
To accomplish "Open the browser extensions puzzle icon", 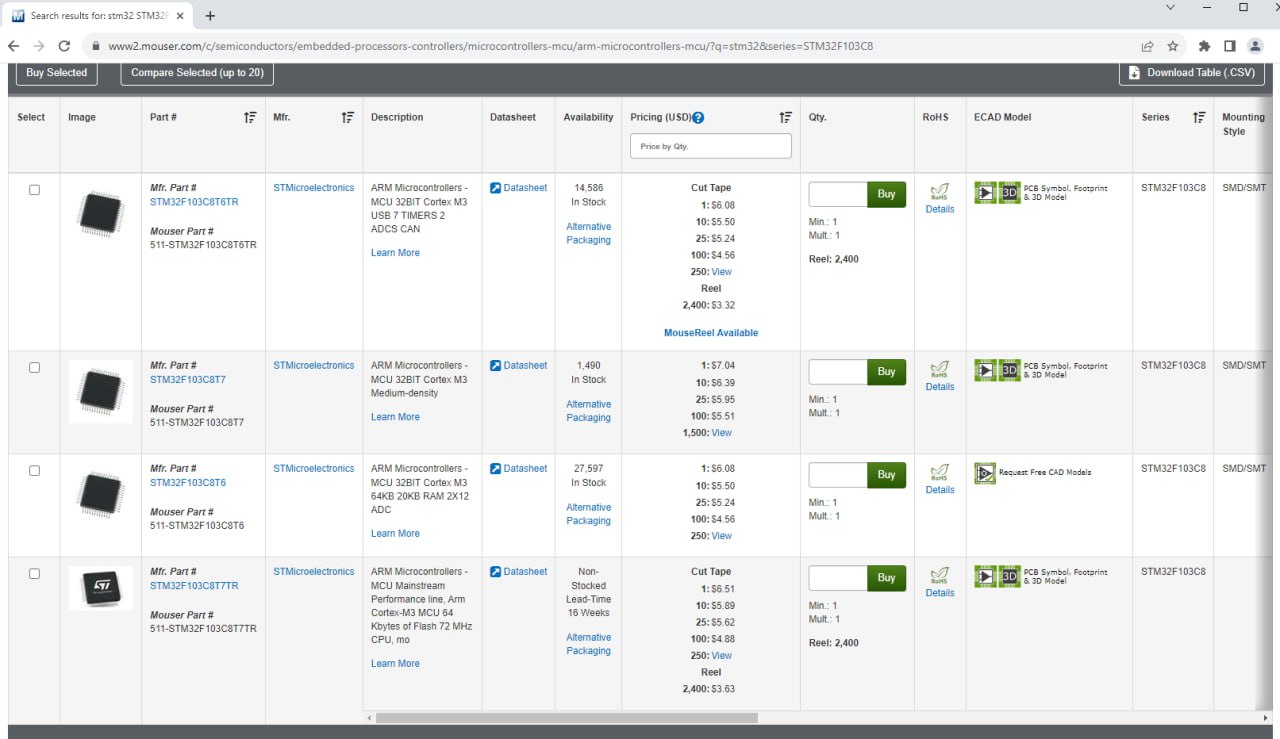I will (1204, 46).
